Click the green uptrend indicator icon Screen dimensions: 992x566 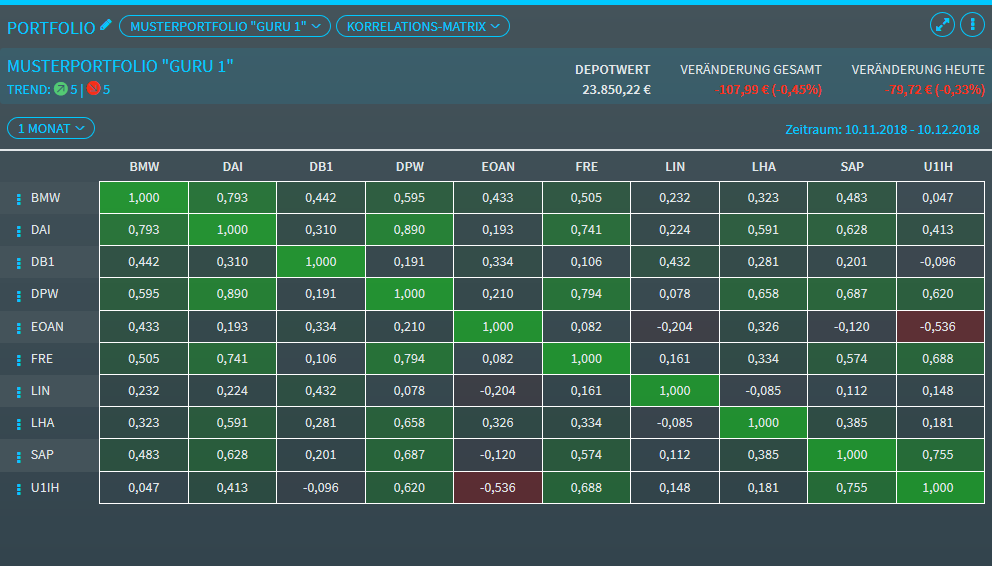click(61, 89)
